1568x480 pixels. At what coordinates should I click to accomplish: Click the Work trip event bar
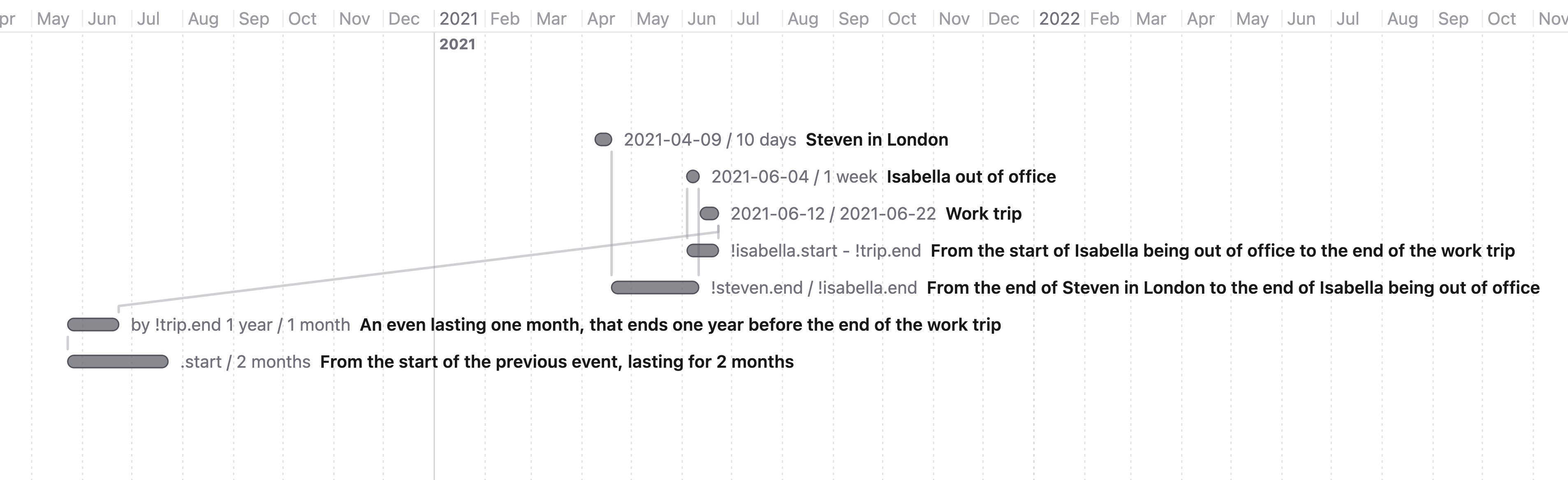point(709,214)
